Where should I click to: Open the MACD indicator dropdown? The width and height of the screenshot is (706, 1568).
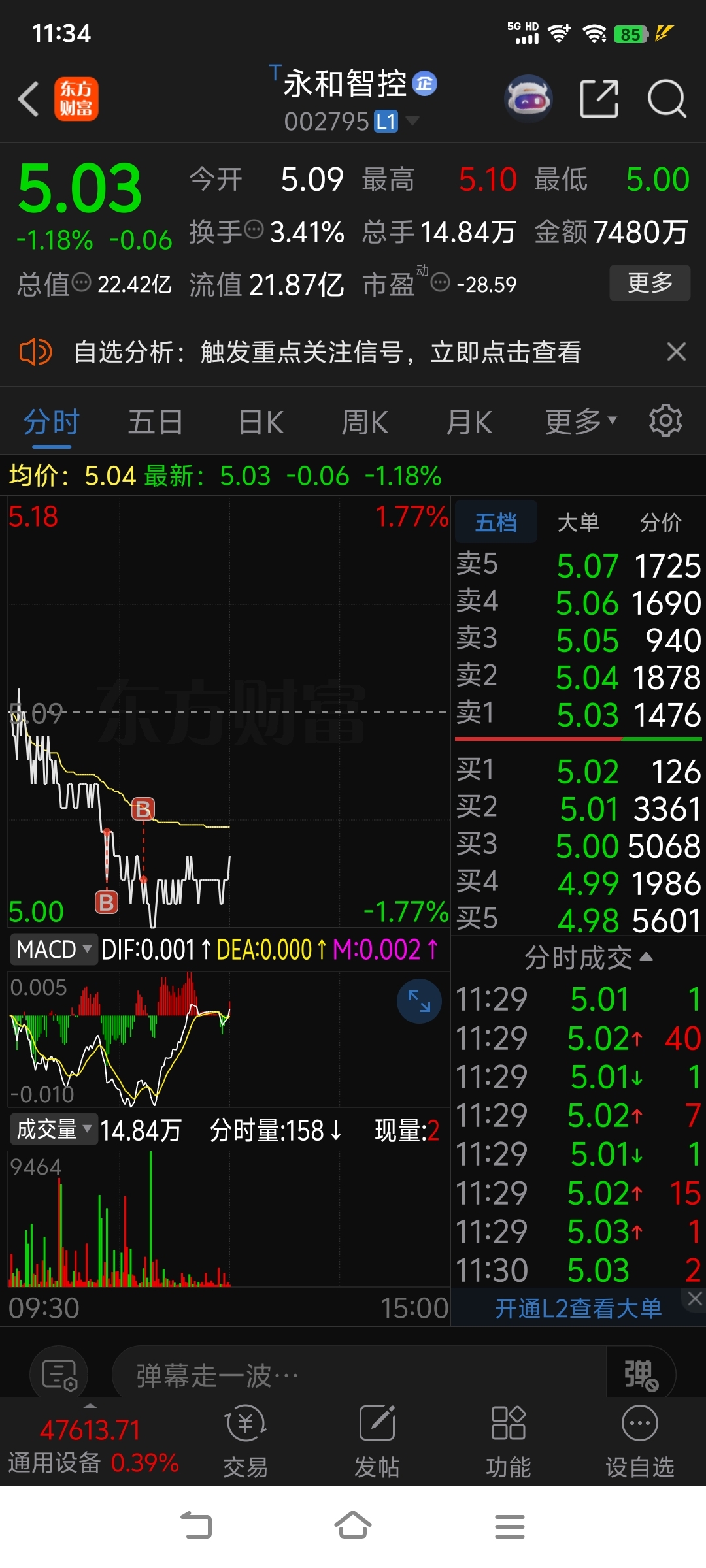(x=53, y=949)
